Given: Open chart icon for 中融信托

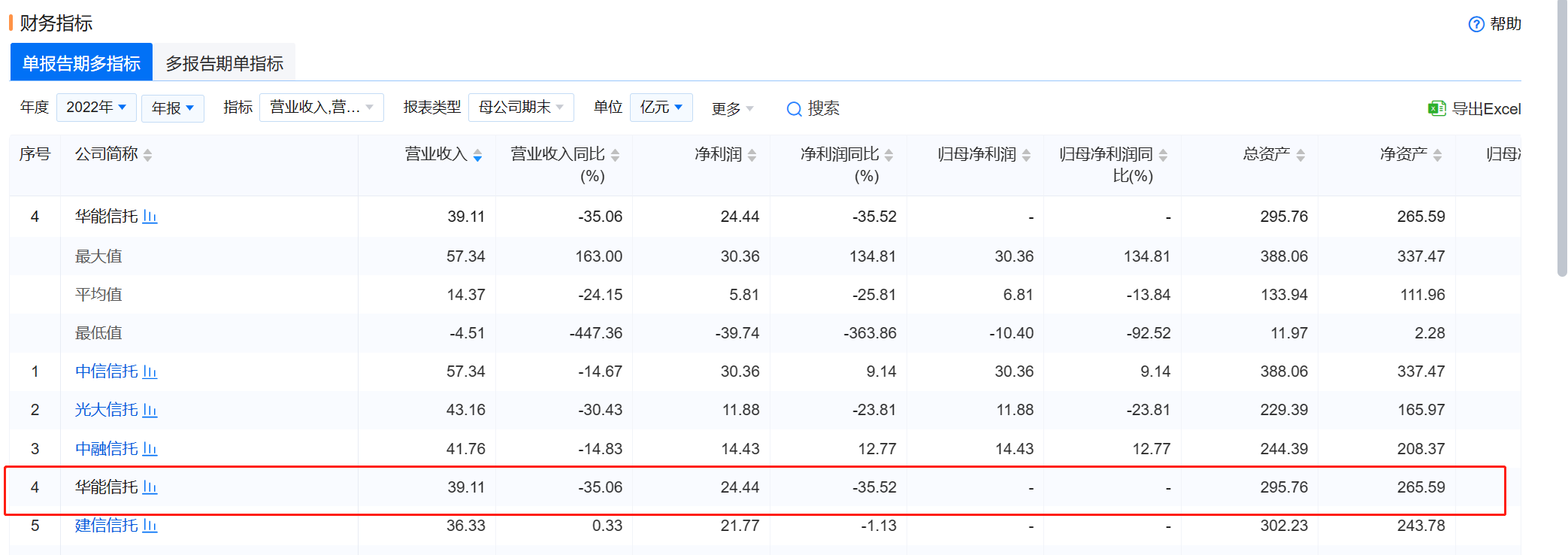Looking at the screenshot, I should (150, 449).
